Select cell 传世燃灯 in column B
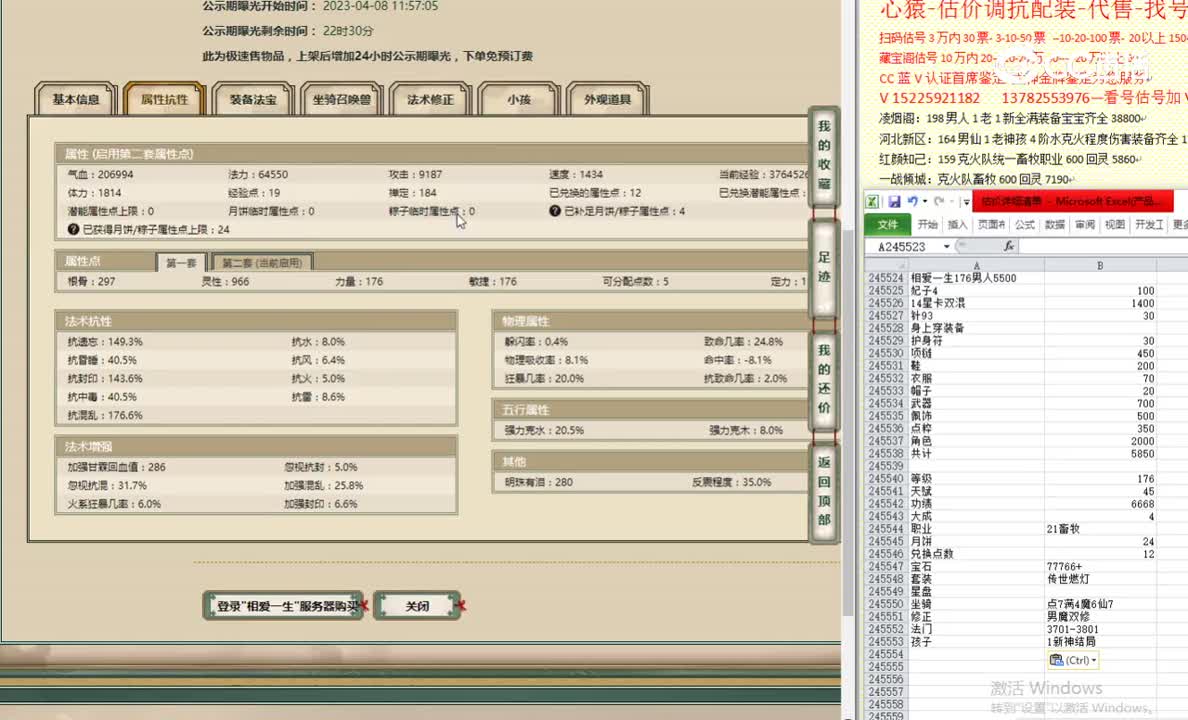The width and height of the screenshot is (1188, 720). click(1100, 579)
